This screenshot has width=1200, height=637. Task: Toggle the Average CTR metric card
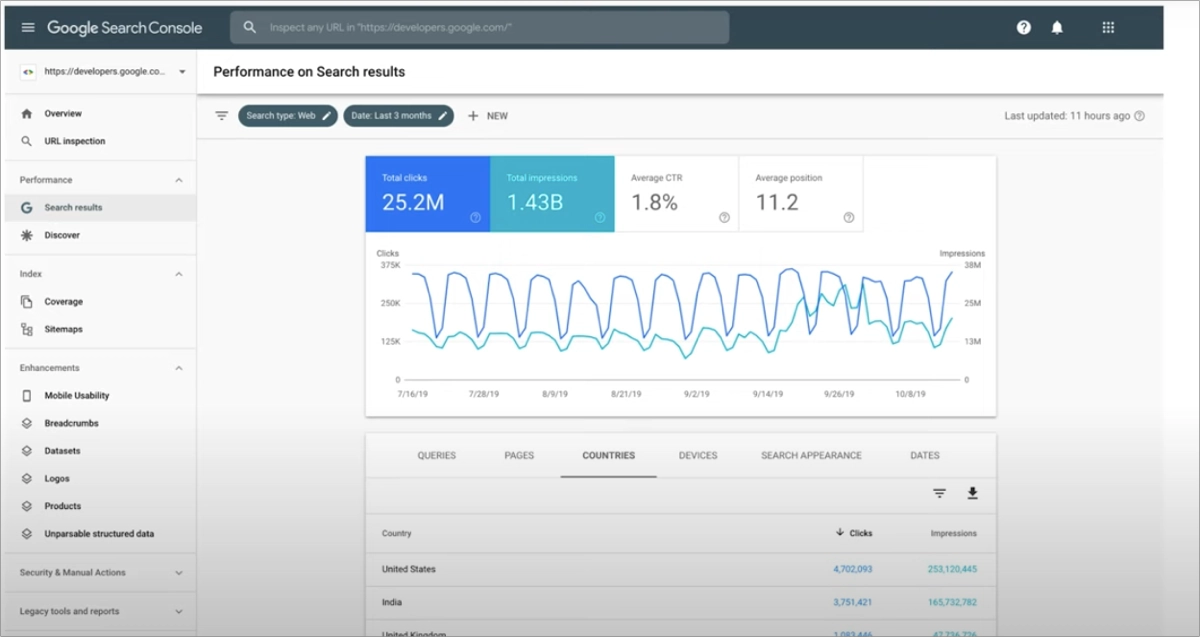pyautogui.click(x=676, y=193)
